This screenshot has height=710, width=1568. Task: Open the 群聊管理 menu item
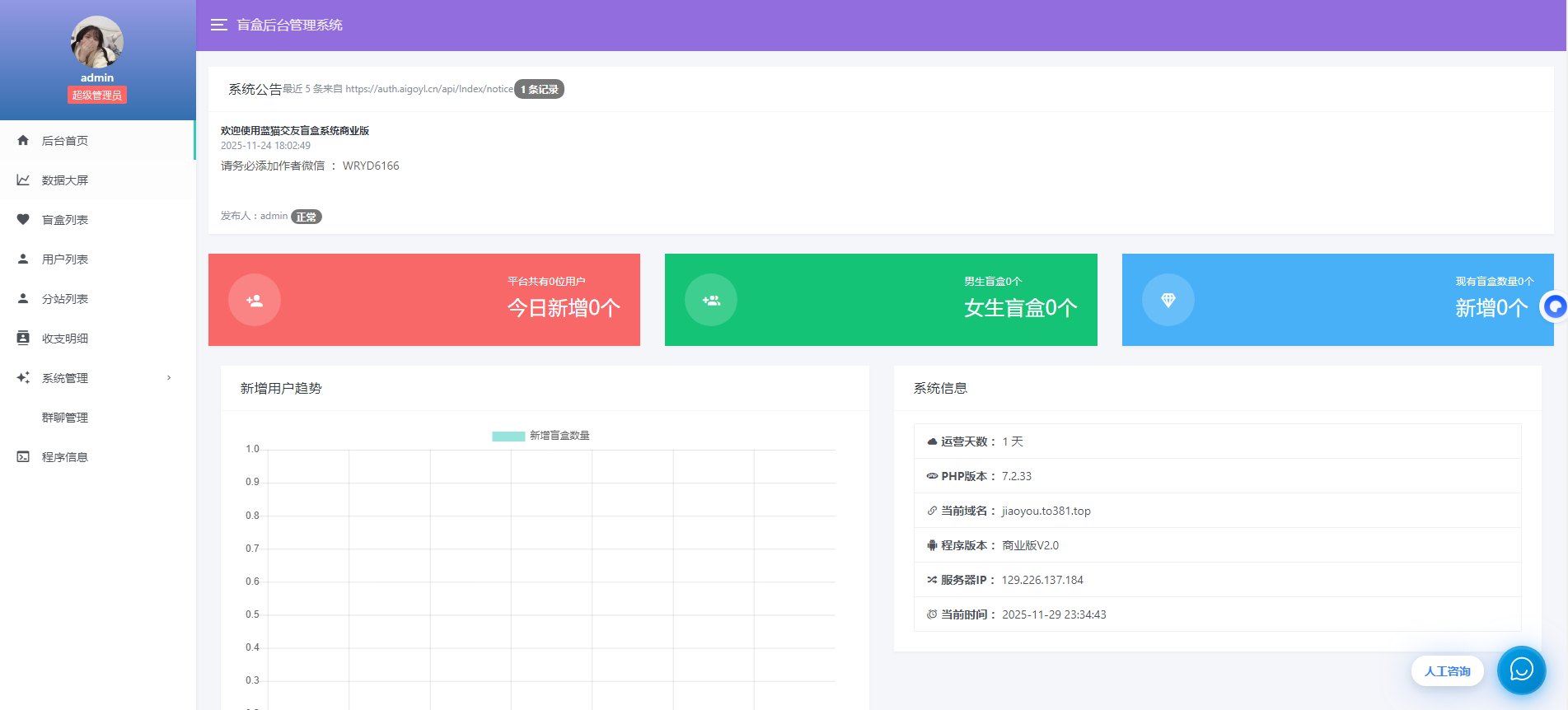pos(65,418)
